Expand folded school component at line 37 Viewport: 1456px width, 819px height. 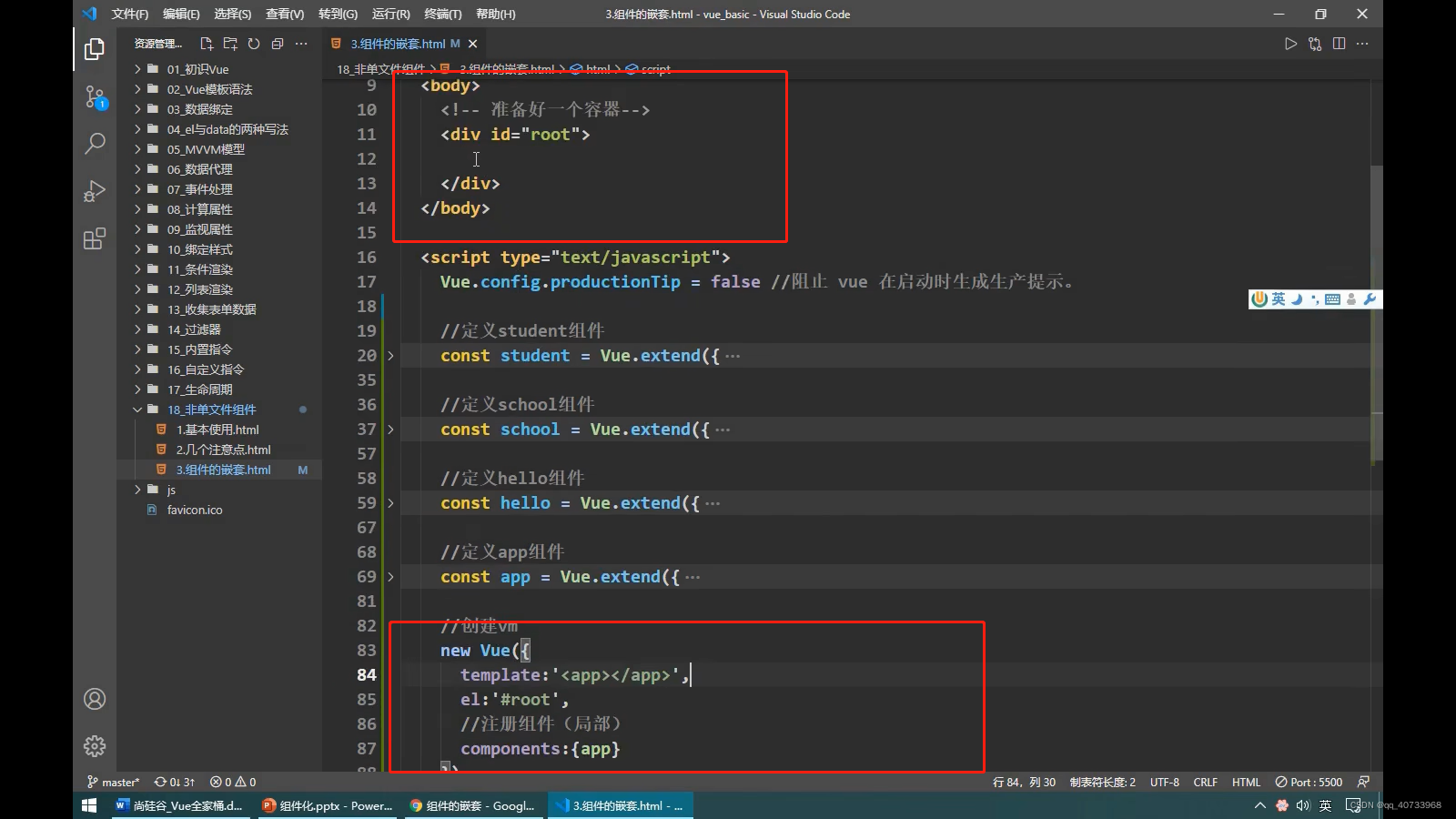[391, 430]
